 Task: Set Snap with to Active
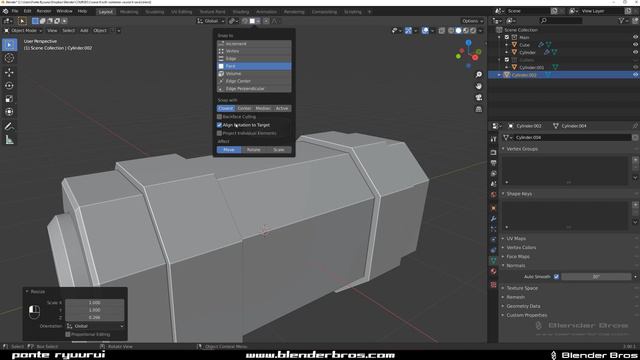click(x=282, y=108)
